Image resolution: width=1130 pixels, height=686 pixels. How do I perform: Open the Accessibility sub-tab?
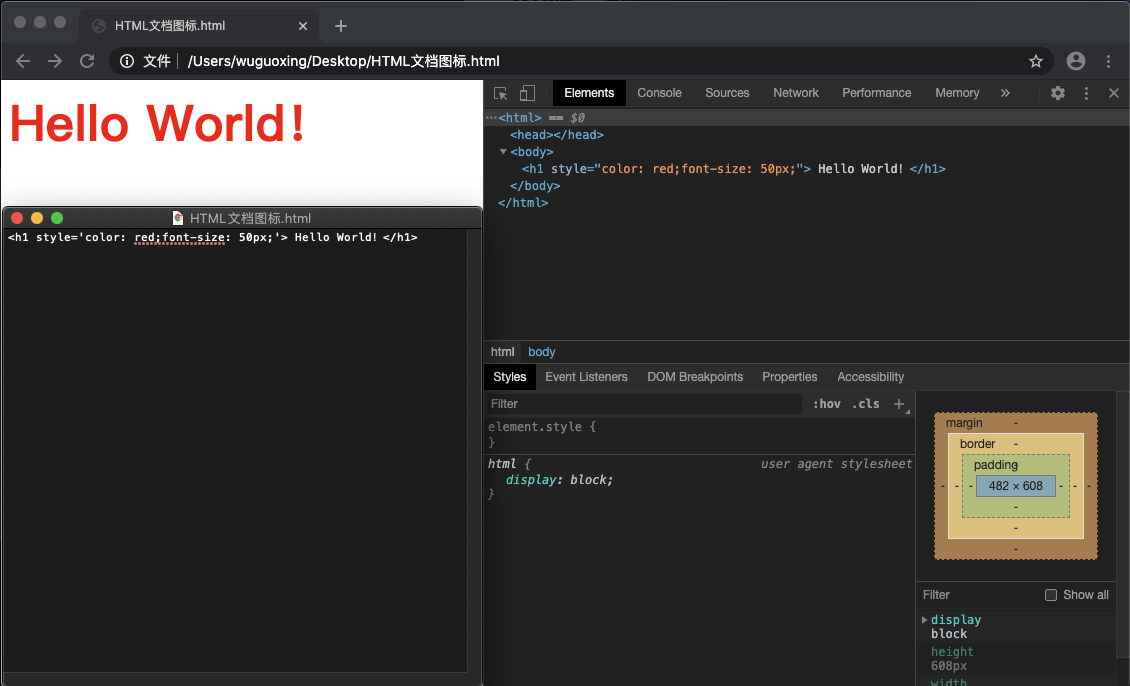[x=870, y=377]
